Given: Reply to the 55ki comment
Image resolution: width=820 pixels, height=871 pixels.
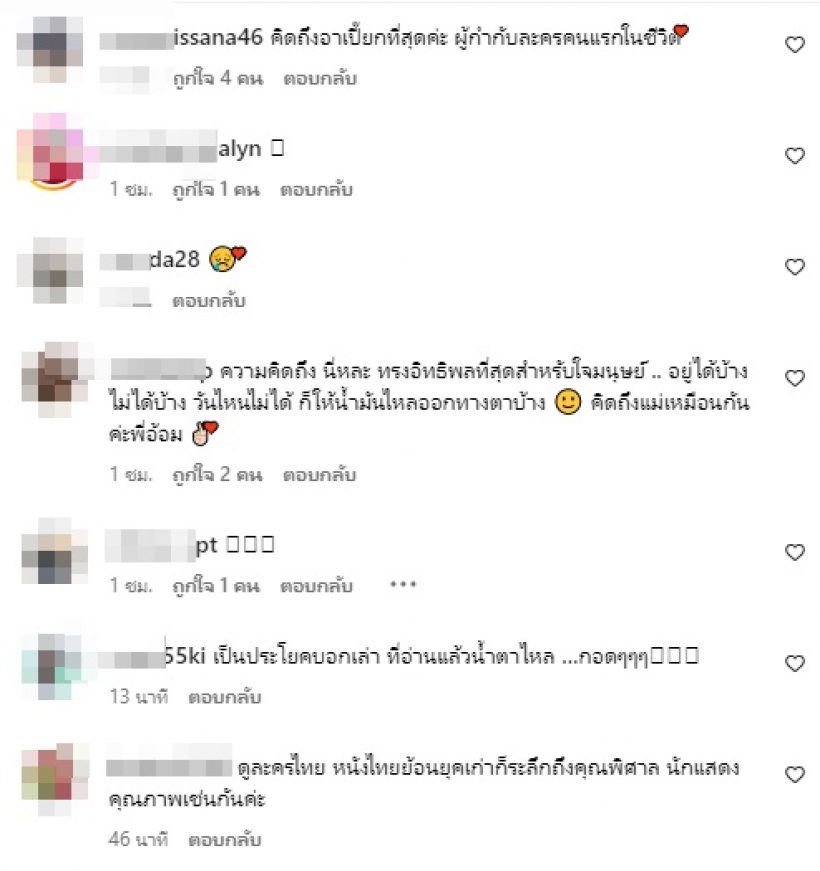Looking at the screenshot, I should (224, 697).
